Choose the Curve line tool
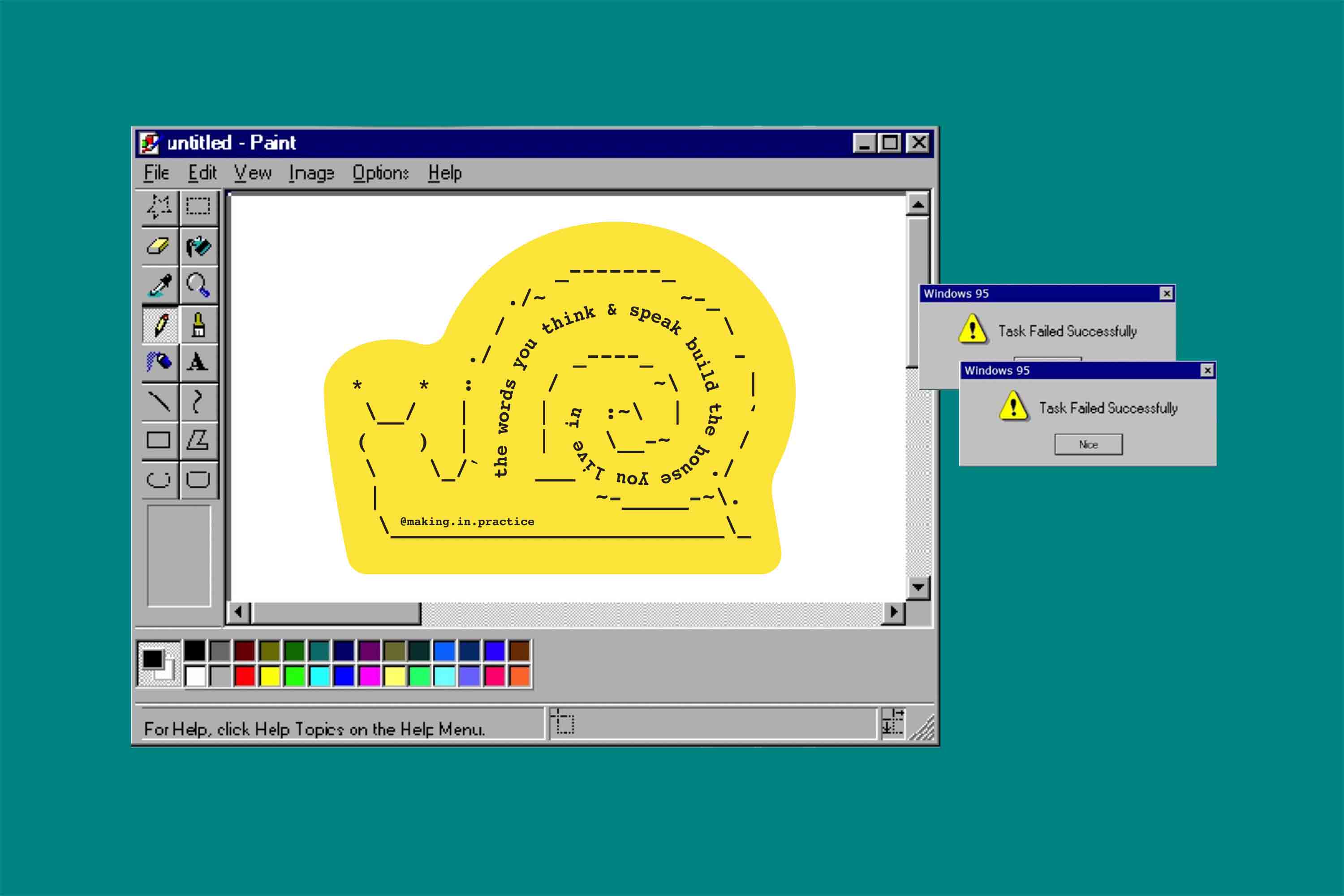The width and height of the screenshot is (1344, 896). (x=198, y=401)
